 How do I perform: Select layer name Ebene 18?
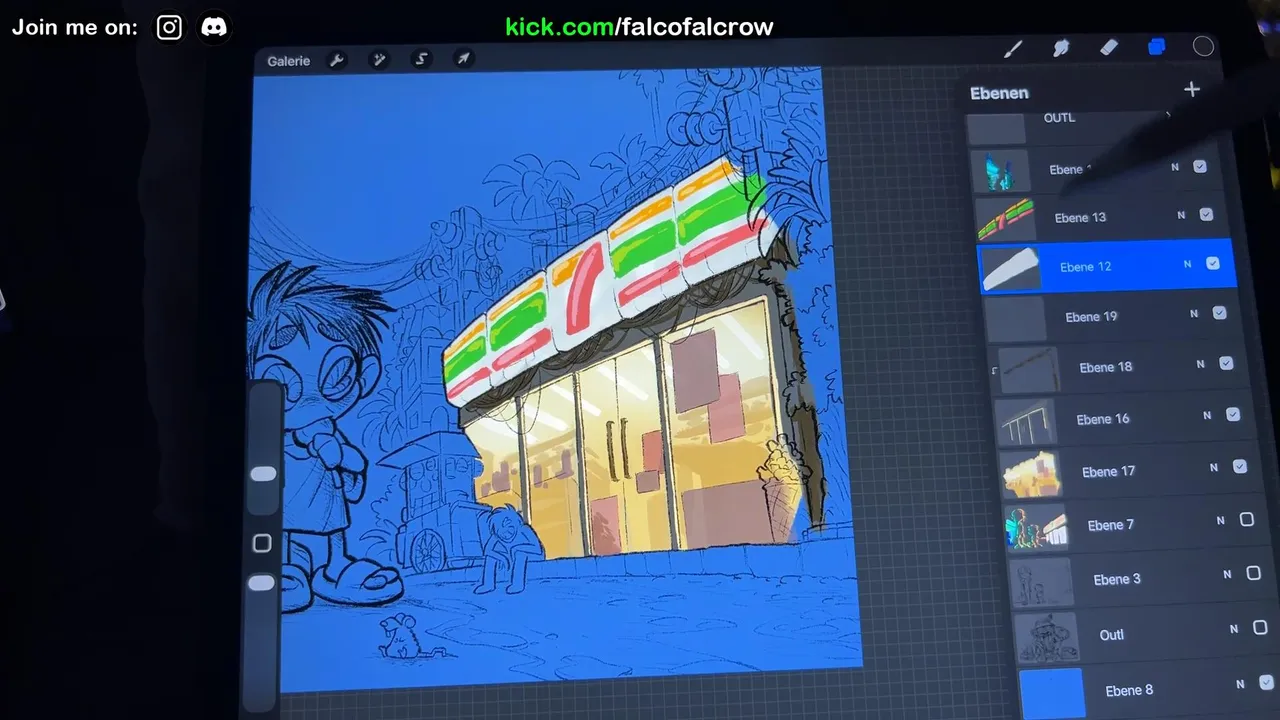click(1106, 367)
